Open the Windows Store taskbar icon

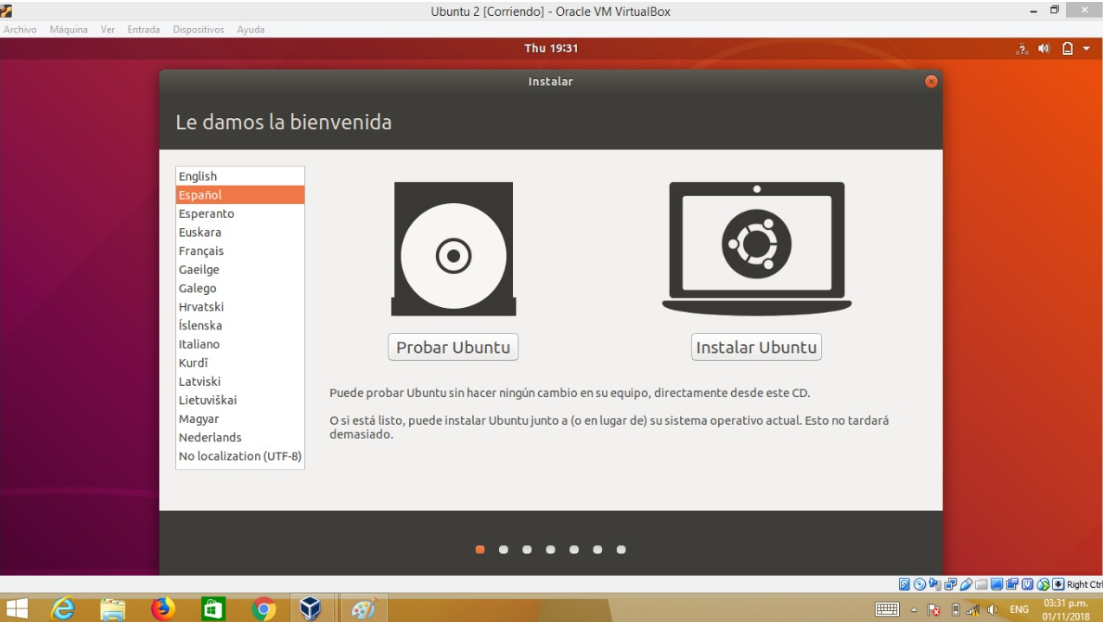pyautogui.click(x=212, y=609)
